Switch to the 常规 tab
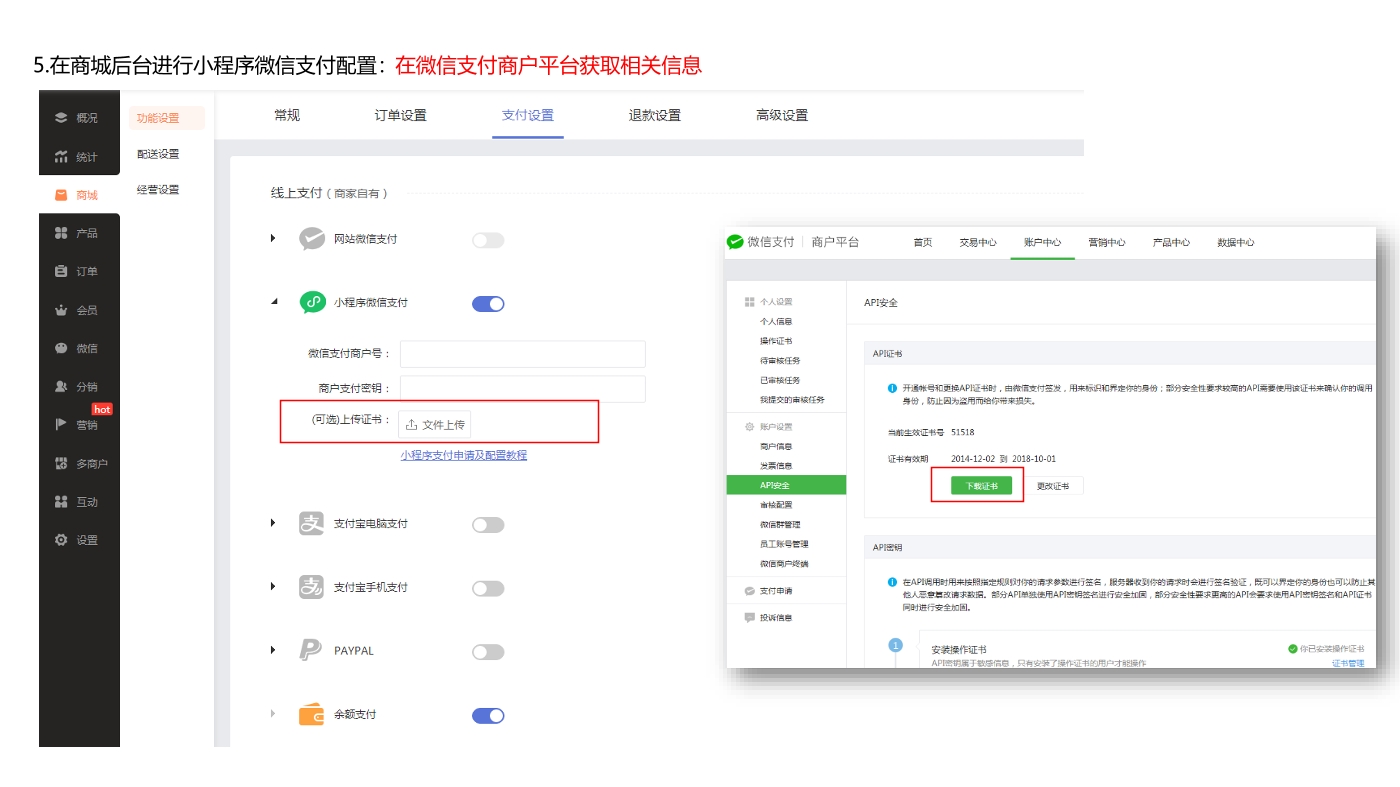1400x787 pixels. 287,115
